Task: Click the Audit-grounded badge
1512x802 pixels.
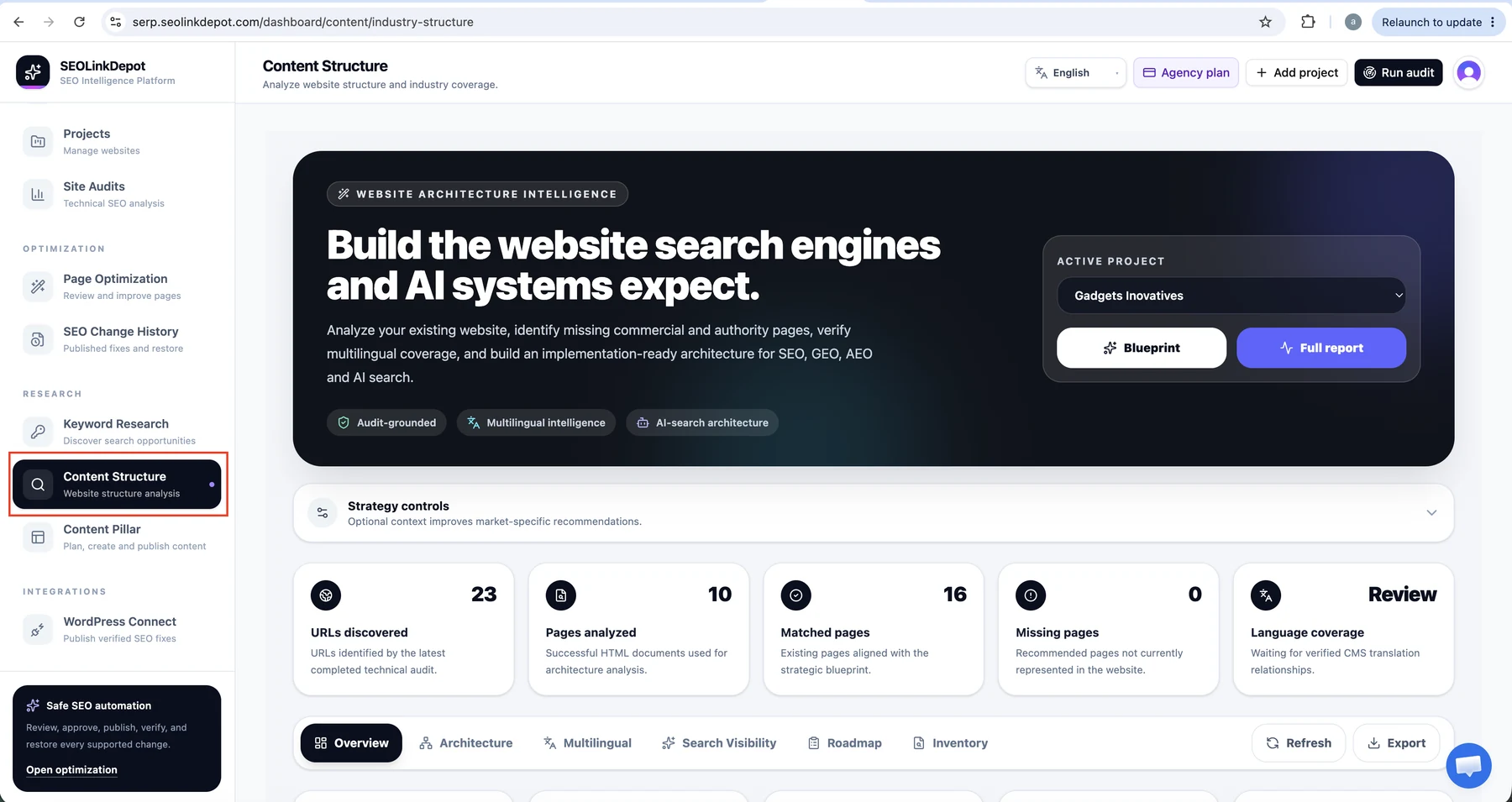Action: pyautogui.click(x=386, y=422)
